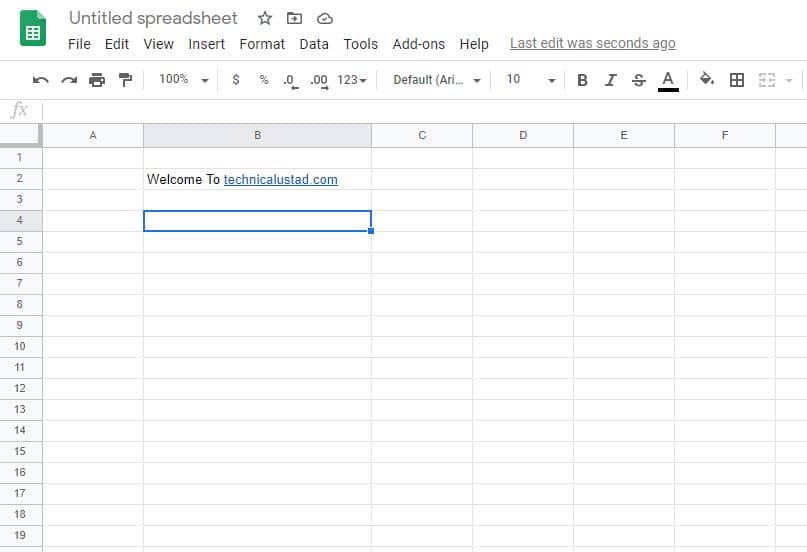This screenshot has width=807, height=552.
Task: Click the Undo arrow
Action: click(40, 80)
